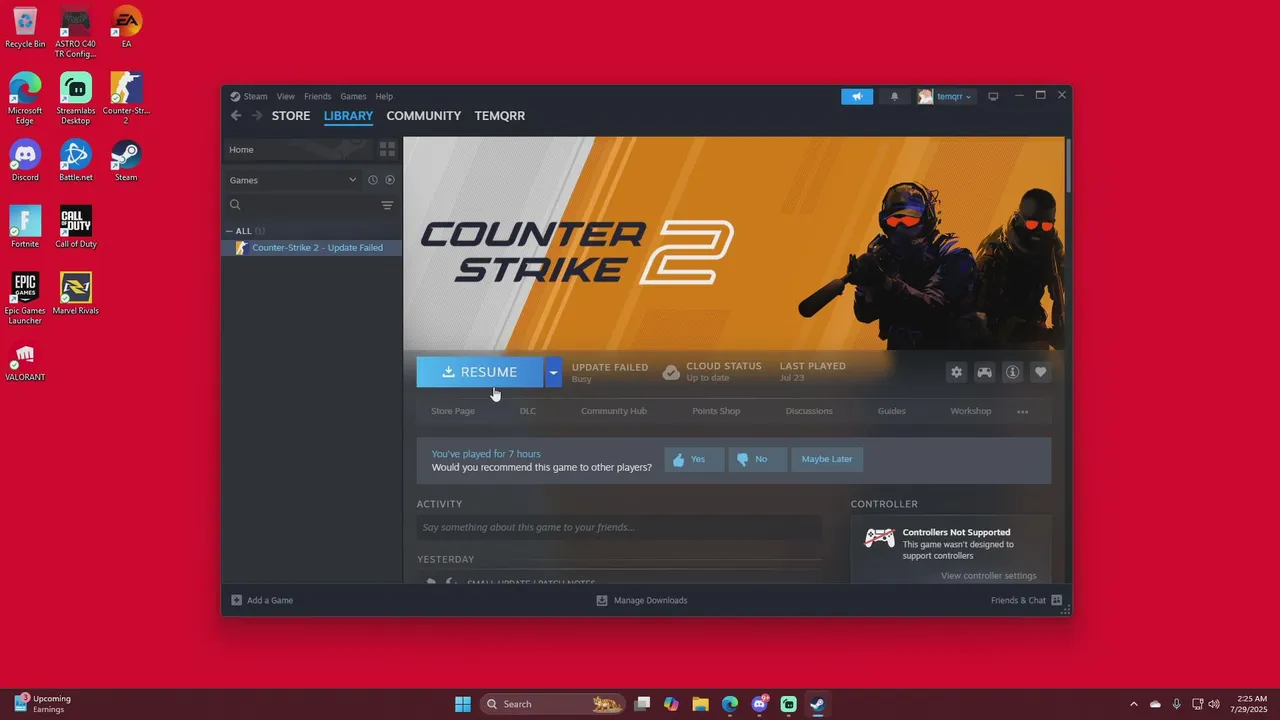Show more game links via ellipsis

(1022, 412)
